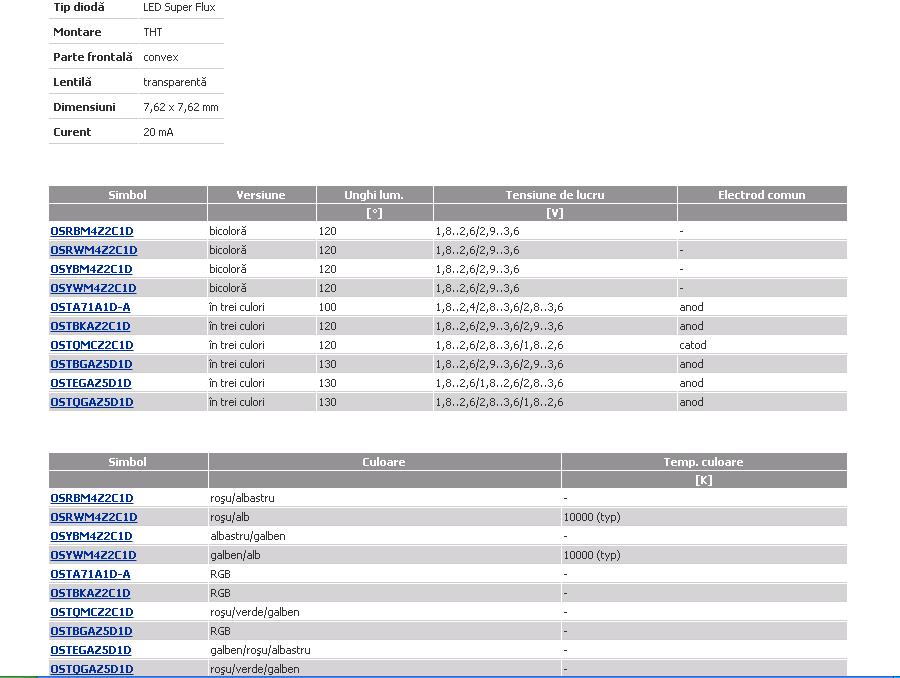
Task: Click the Simbol header of the Versiune table
Action: 127,195
